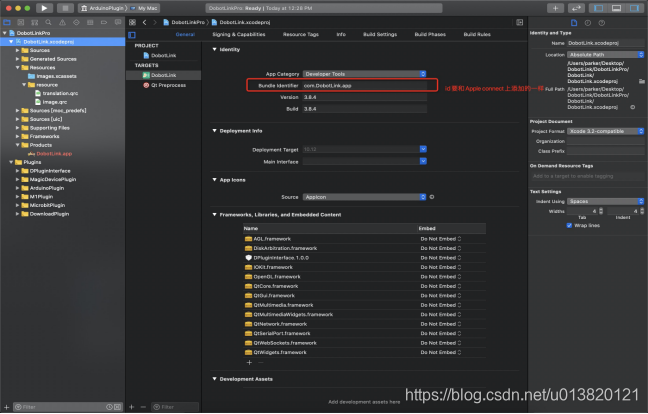The width and height of the screenshot is (648, 414).
Task: Switch to Build Phases tab
Action: 430,34
